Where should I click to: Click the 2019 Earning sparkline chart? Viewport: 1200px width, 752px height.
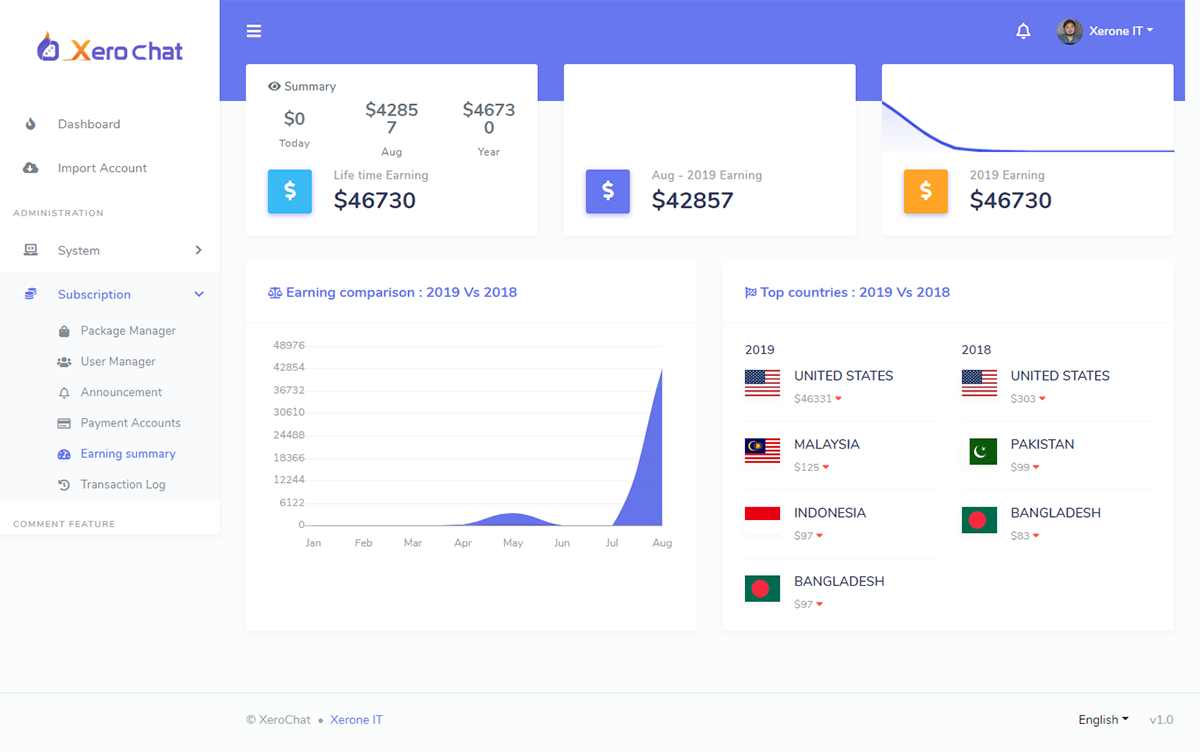click(1028, 126)
